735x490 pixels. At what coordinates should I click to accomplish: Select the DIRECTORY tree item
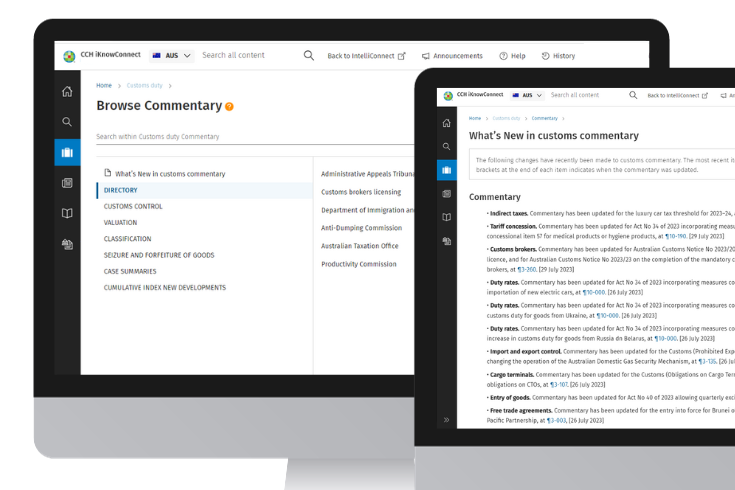(121, 190)
